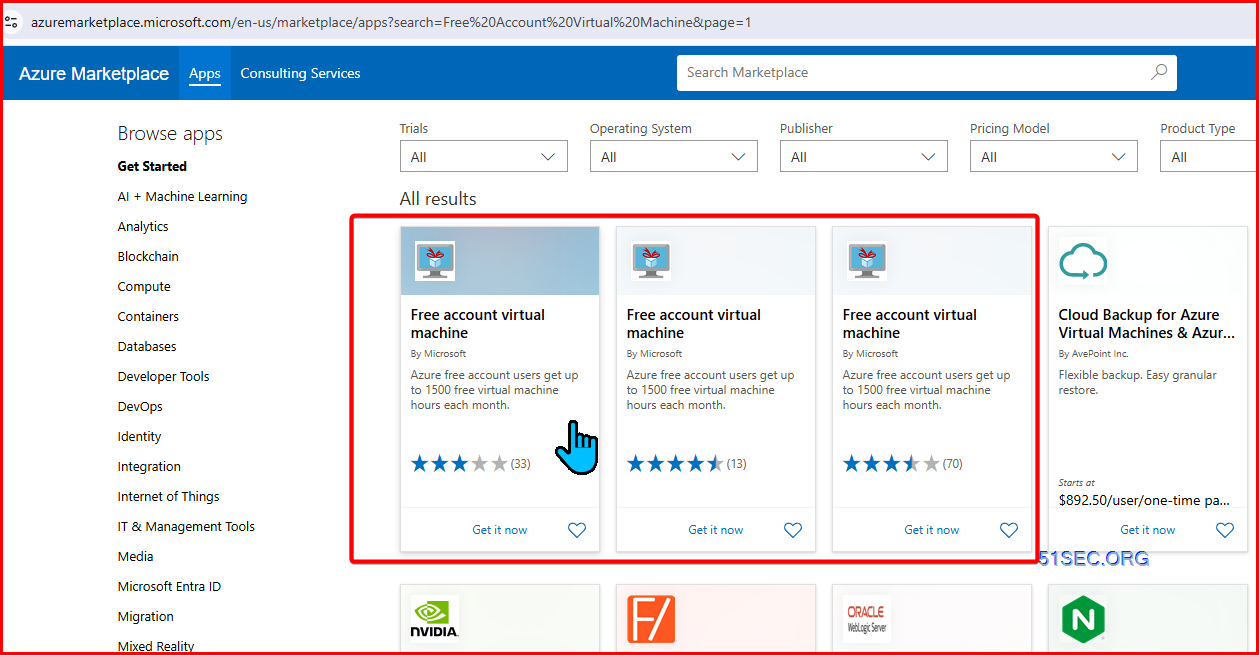Click the VM icon on the 13-review card

[x=651, y=261]
